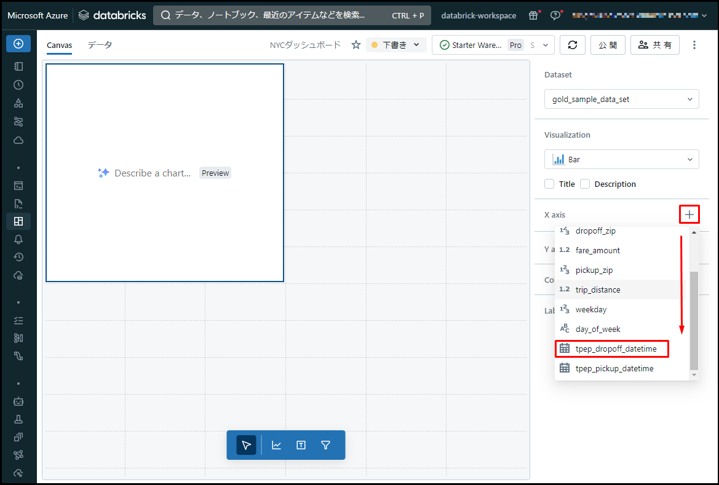Screen dimensions: 719x485
Task: Choose trip_distance in the field list
Action: coord(597,290)
